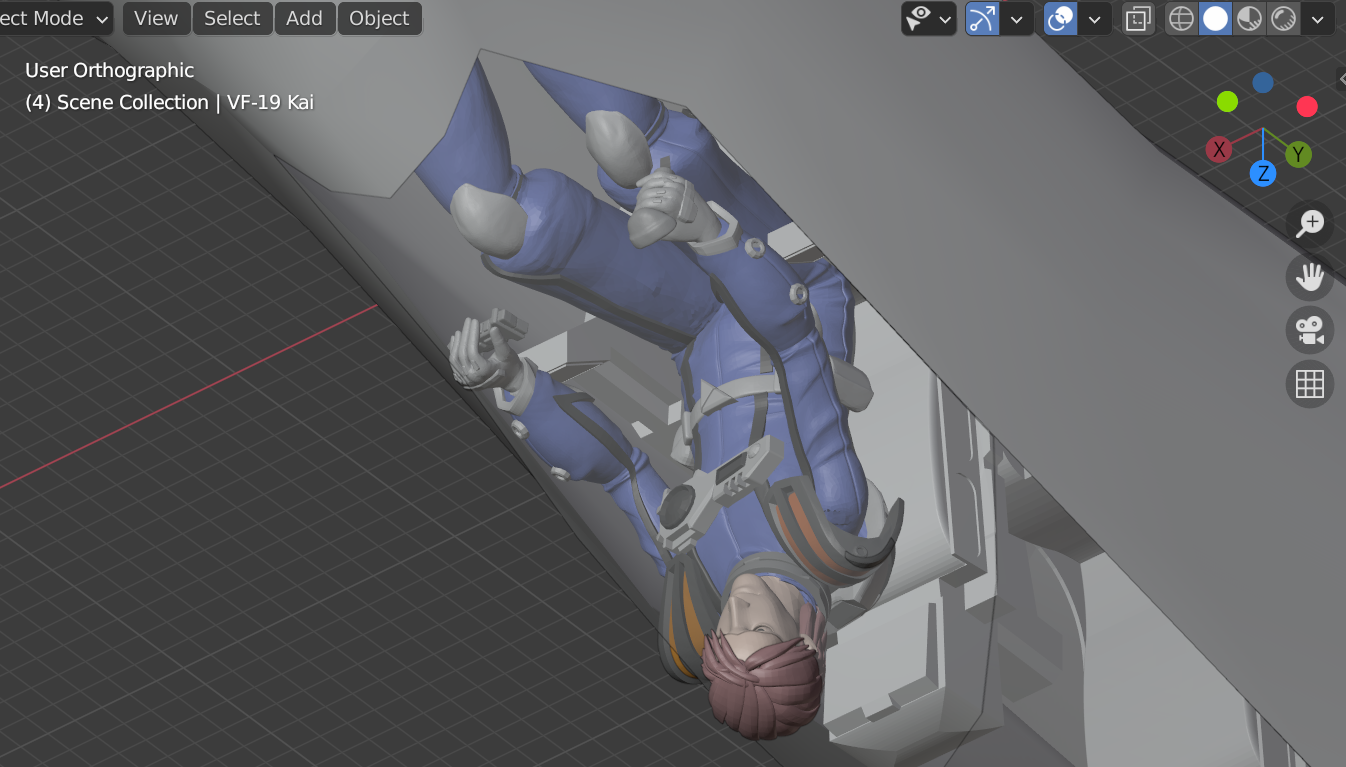Open viewport object visibility and selectability dropdown

click(929, 18)
